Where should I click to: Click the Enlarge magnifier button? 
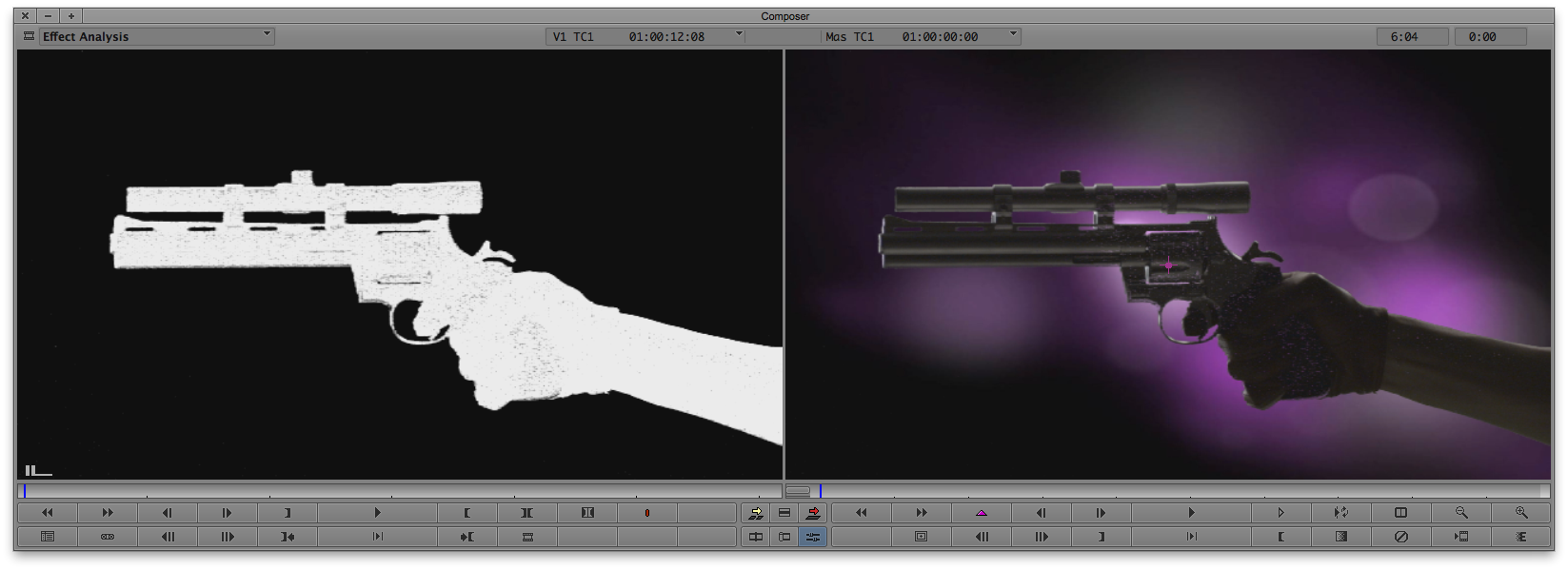tap(1521, 513)
